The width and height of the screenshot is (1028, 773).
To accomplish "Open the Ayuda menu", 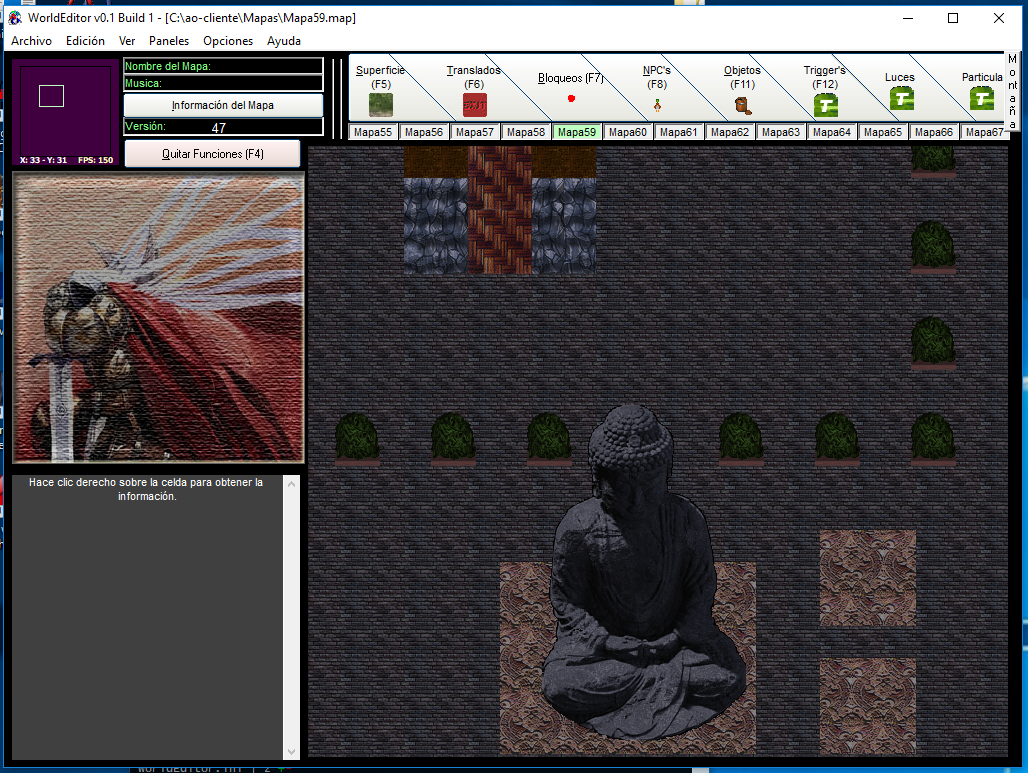I will (x=284, y=41).
